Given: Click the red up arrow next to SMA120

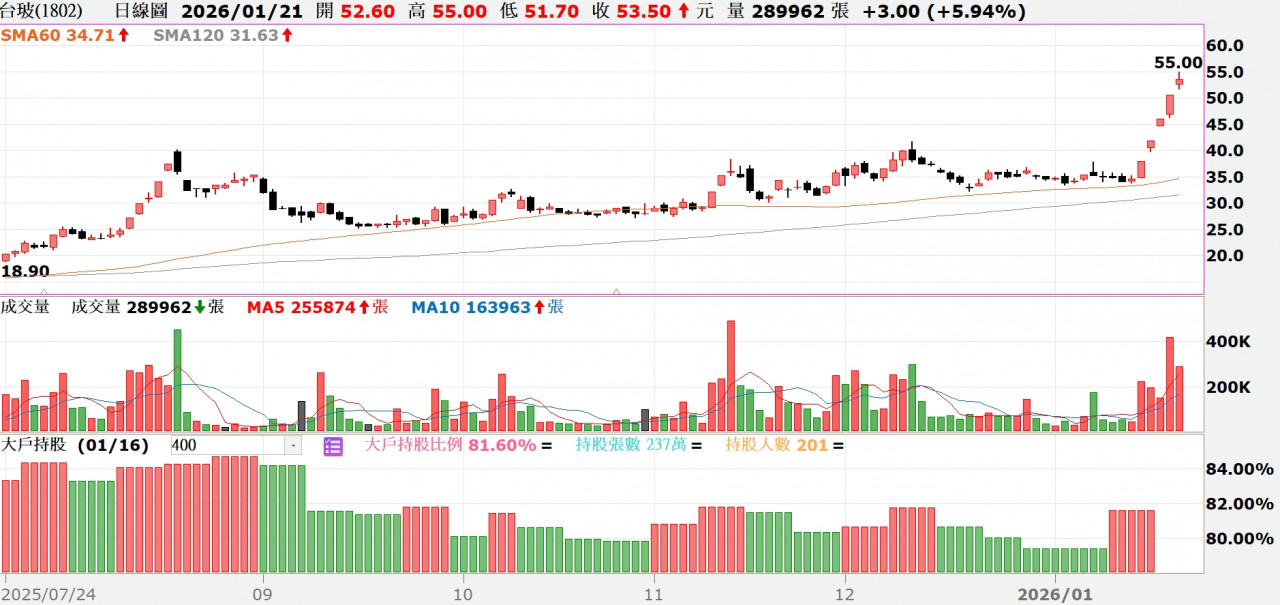Looking at the screenshot, I should click(x=287, y=36).
